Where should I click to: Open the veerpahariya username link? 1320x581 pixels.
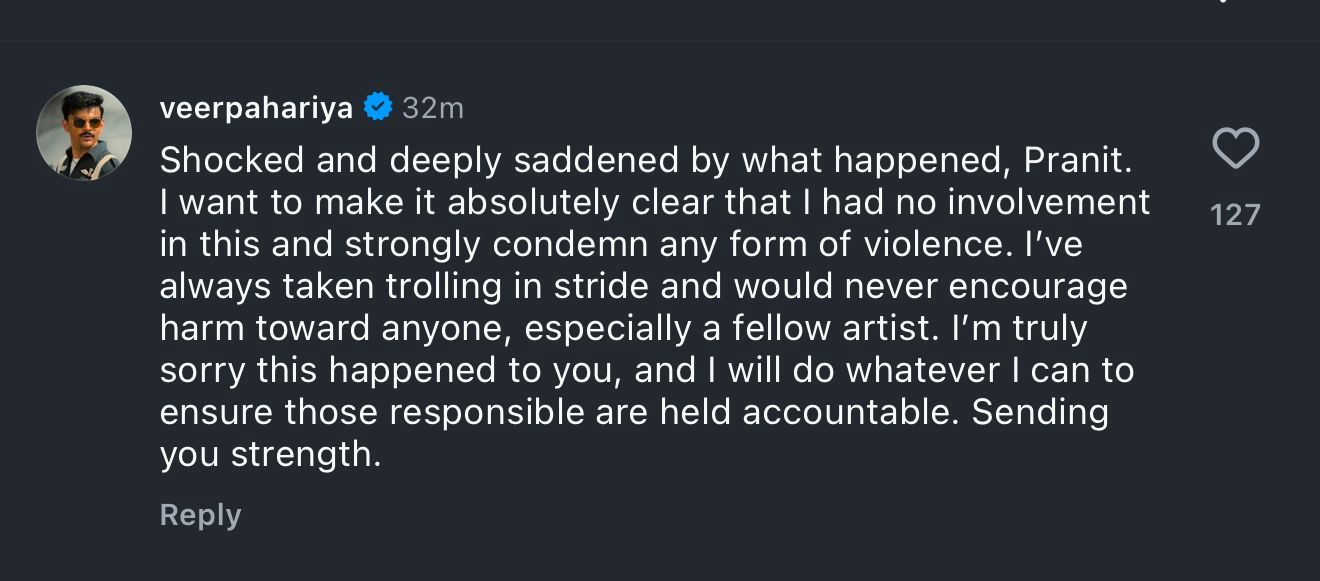click(x=256, y=107)
